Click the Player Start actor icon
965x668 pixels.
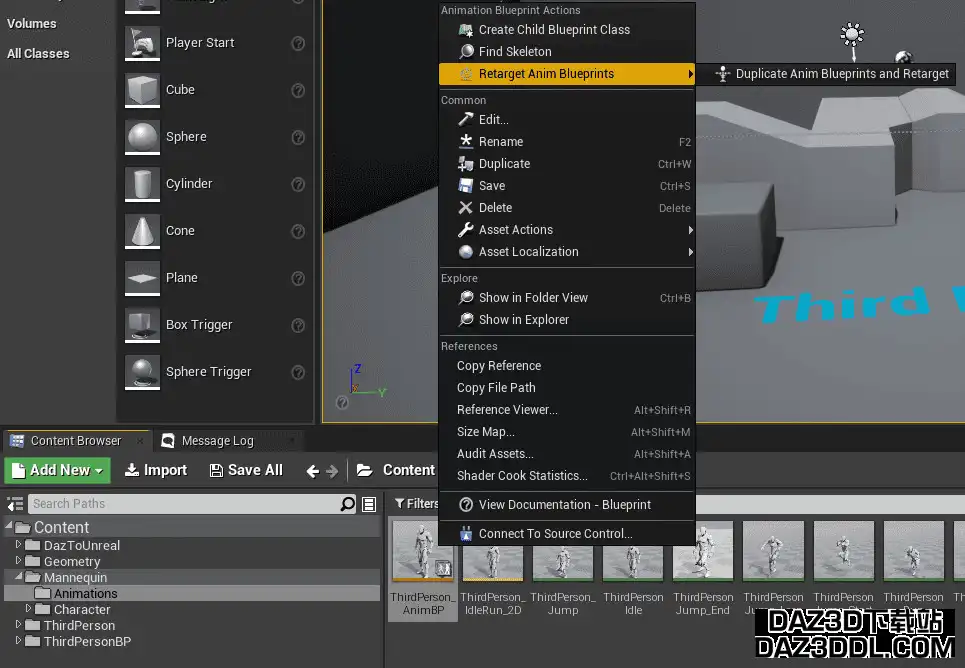[x=142, y=42]
